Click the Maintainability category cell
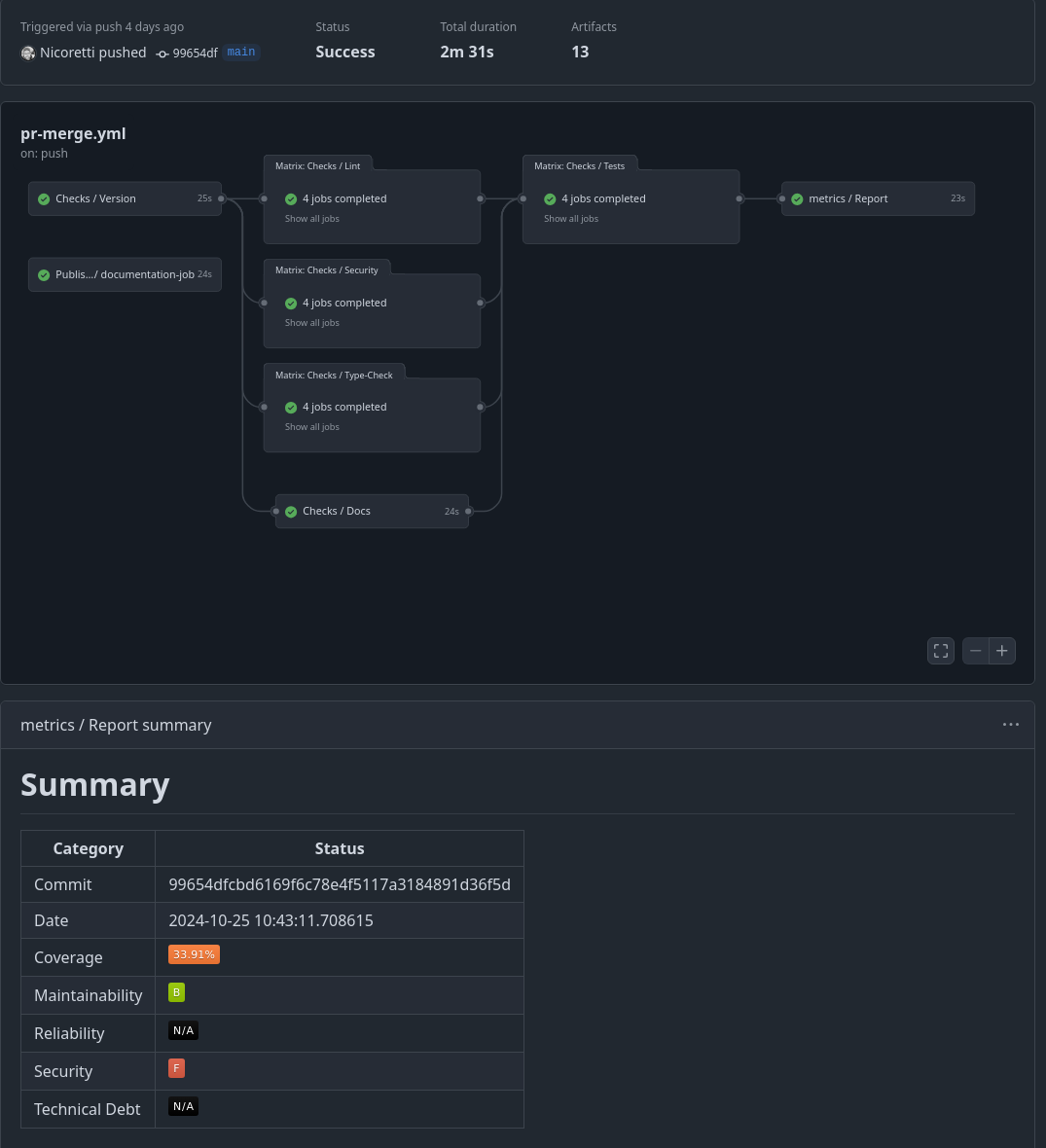Viewport: 1046px width, 1148px height. (88, 995)
